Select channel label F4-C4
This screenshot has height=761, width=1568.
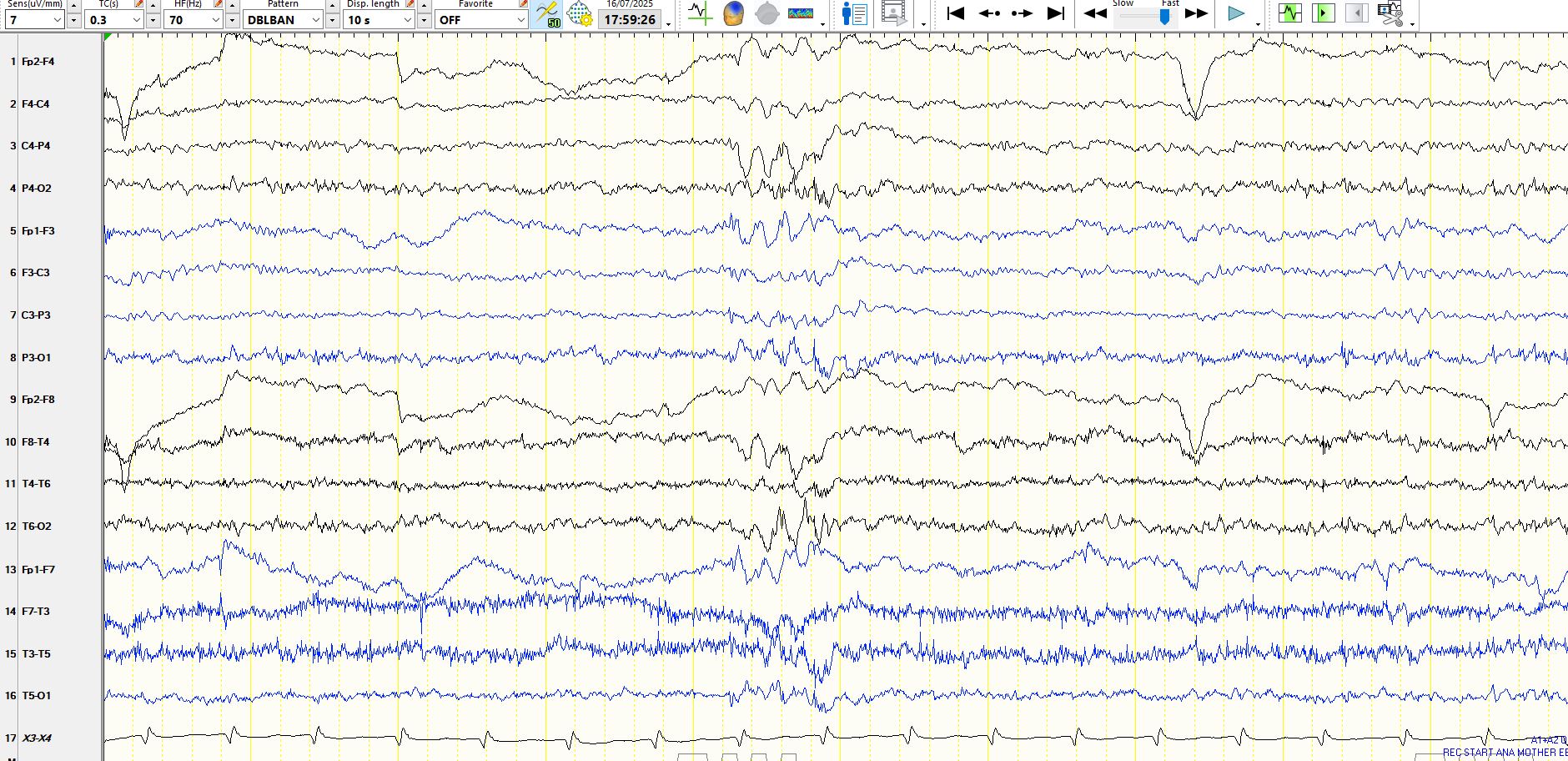point(35,104)
